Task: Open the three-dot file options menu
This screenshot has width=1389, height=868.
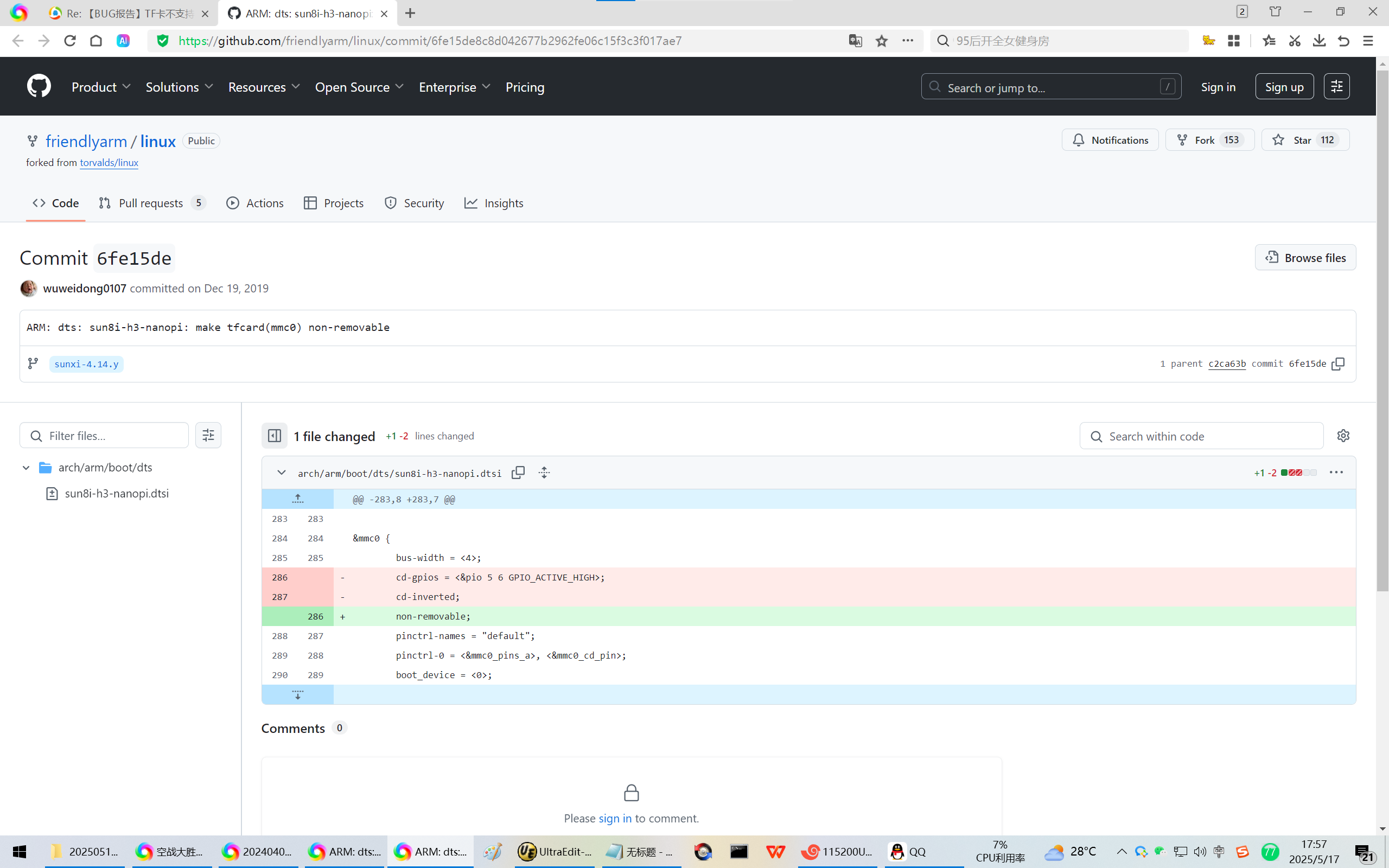Action: coord(1336,473)
